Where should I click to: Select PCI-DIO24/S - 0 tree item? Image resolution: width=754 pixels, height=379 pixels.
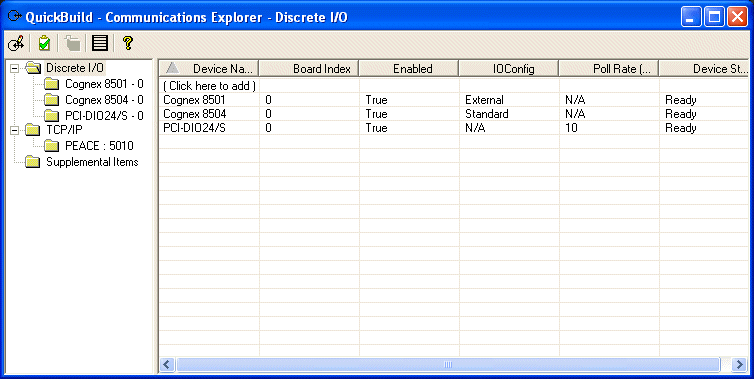tap(104, 115)
